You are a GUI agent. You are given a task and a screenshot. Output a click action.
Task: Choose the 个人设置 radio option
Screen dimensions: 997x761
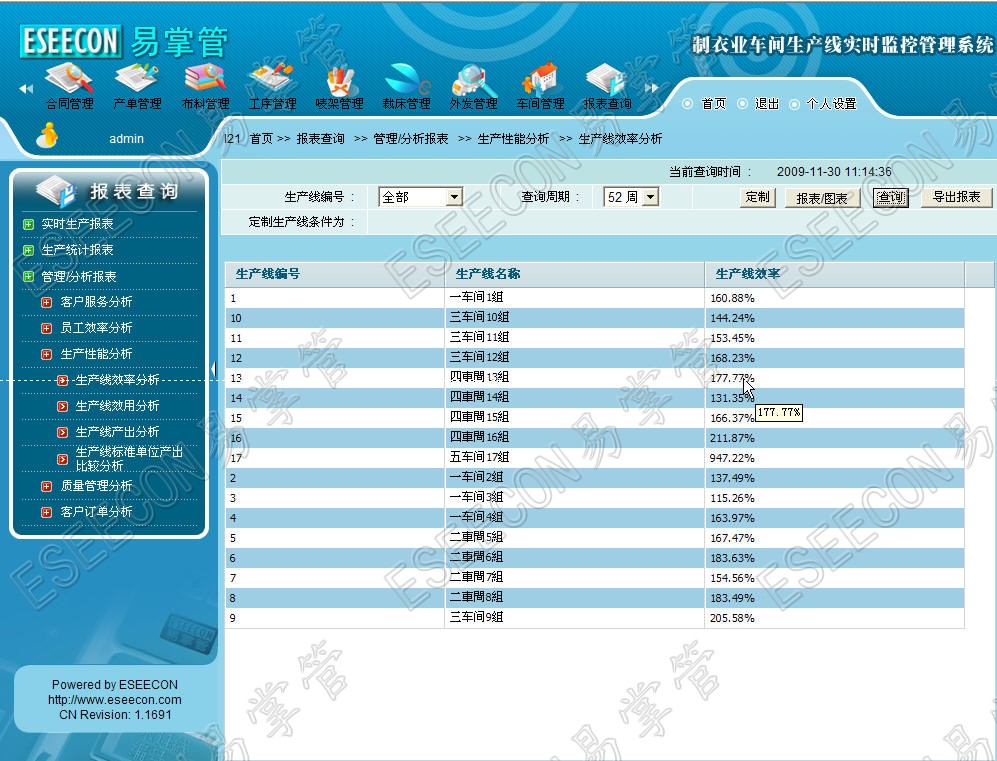pos(795,104)
